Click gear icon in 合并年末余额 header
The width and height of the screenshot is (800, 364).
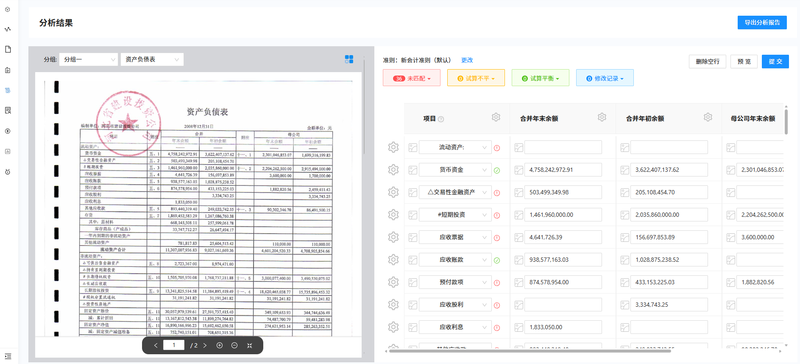[602, 117]
